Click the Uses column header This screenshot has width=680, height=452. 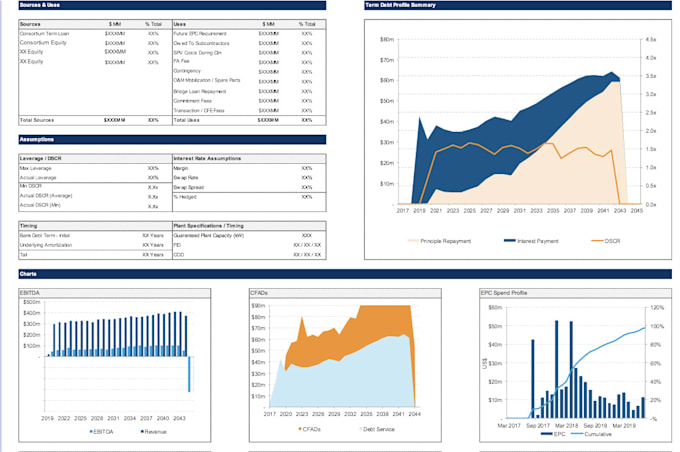180,24
